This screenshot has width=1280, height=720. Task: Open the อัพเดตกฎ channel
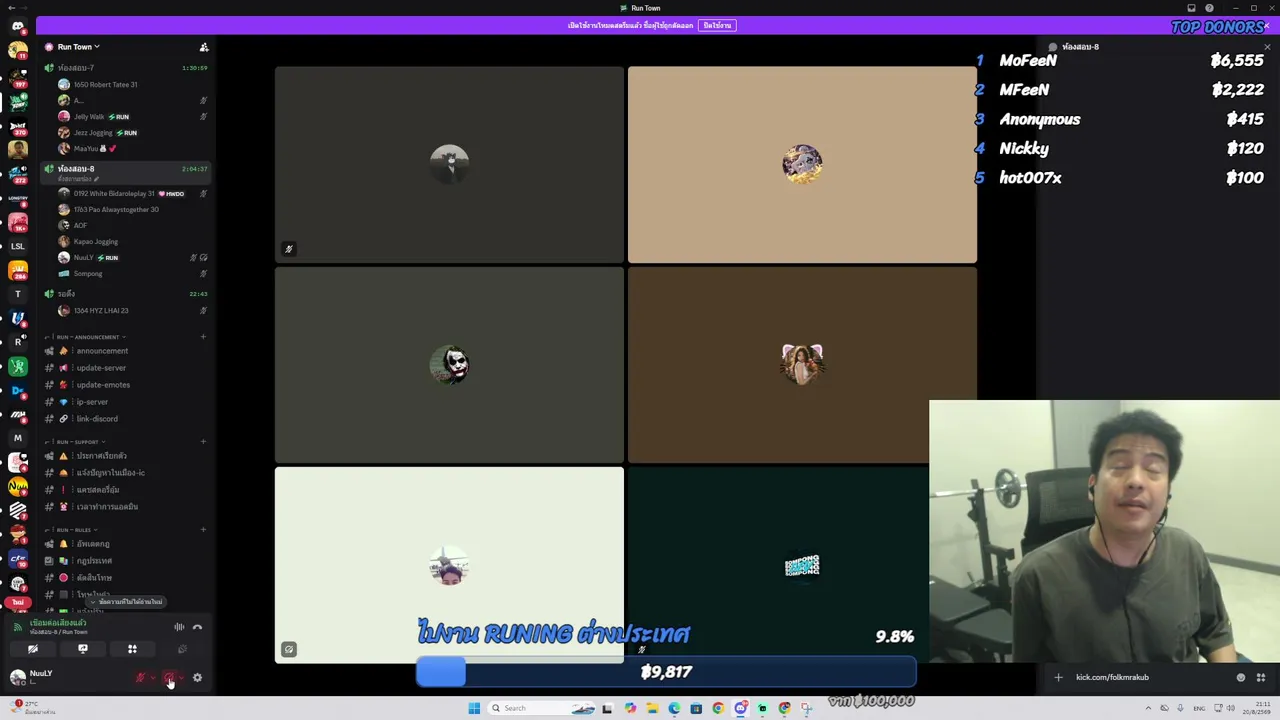93,544
